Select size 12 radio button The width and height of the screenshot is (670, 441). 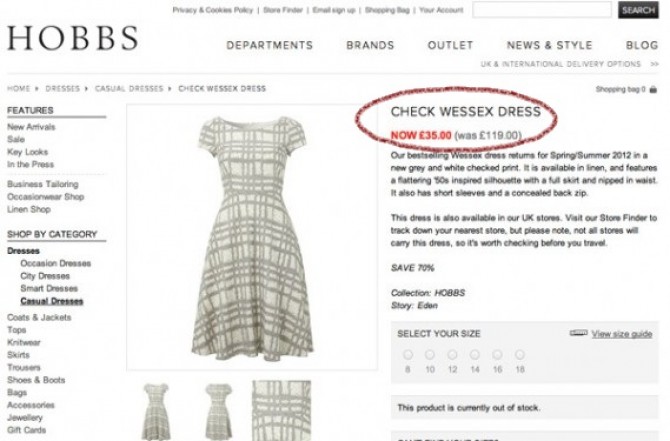[453, 355]
